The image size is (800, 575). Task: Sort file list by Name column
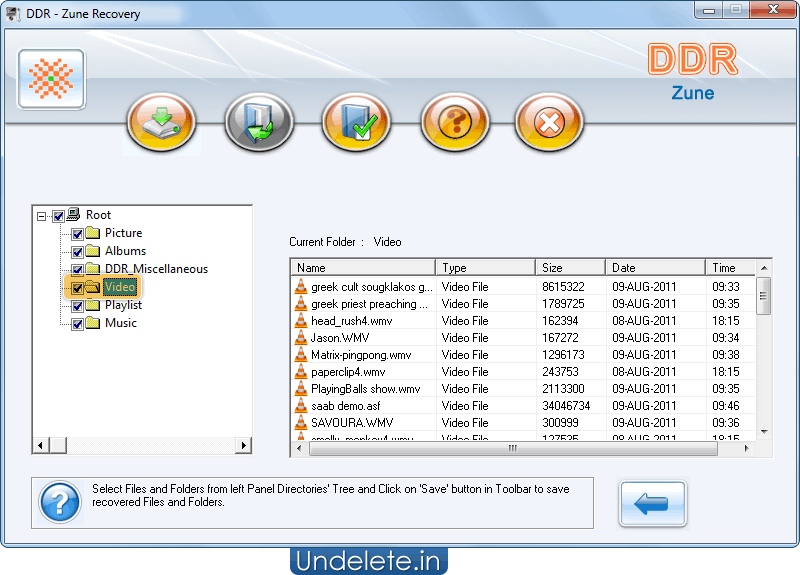(x=363, y=268)
